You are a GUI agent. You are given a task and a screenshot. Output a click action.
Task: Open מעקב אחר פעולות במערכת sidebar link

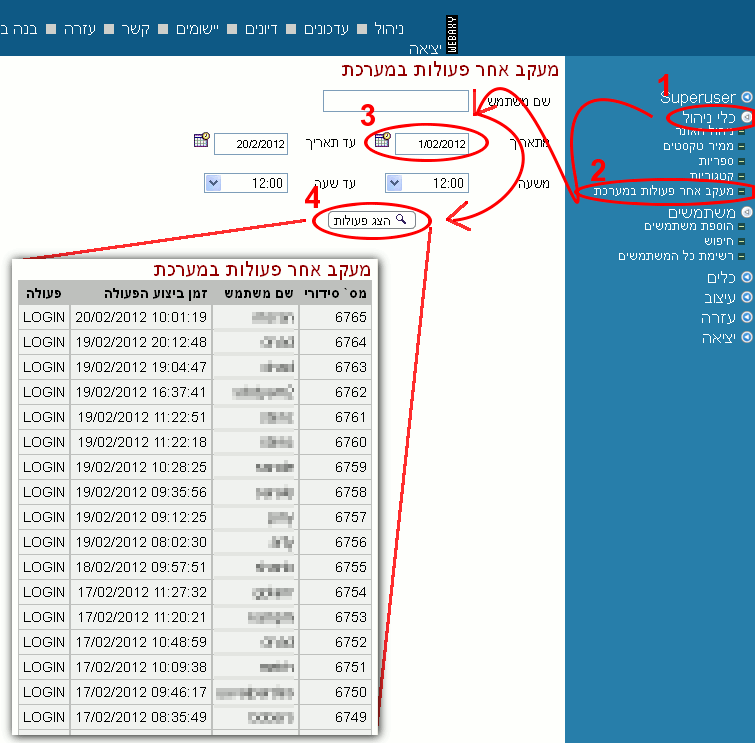tap(664, 191)
